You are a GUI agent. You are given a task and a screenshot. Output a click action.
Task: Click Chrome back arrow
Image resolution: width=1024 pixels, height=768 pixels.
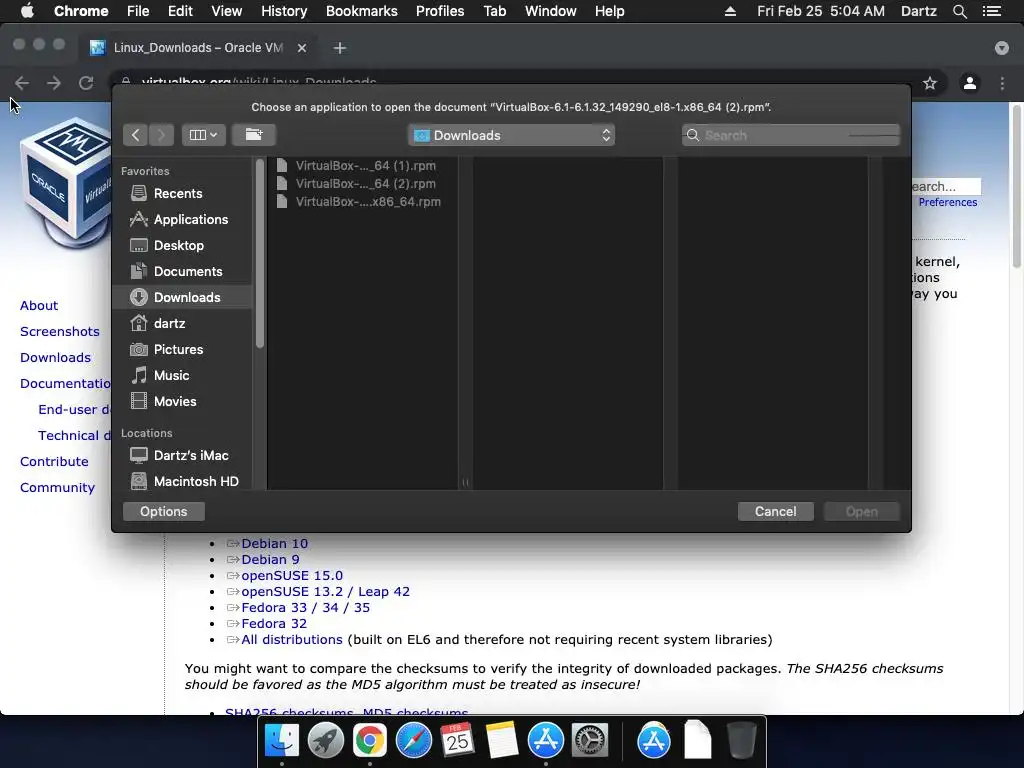click(x=22, y=83)
